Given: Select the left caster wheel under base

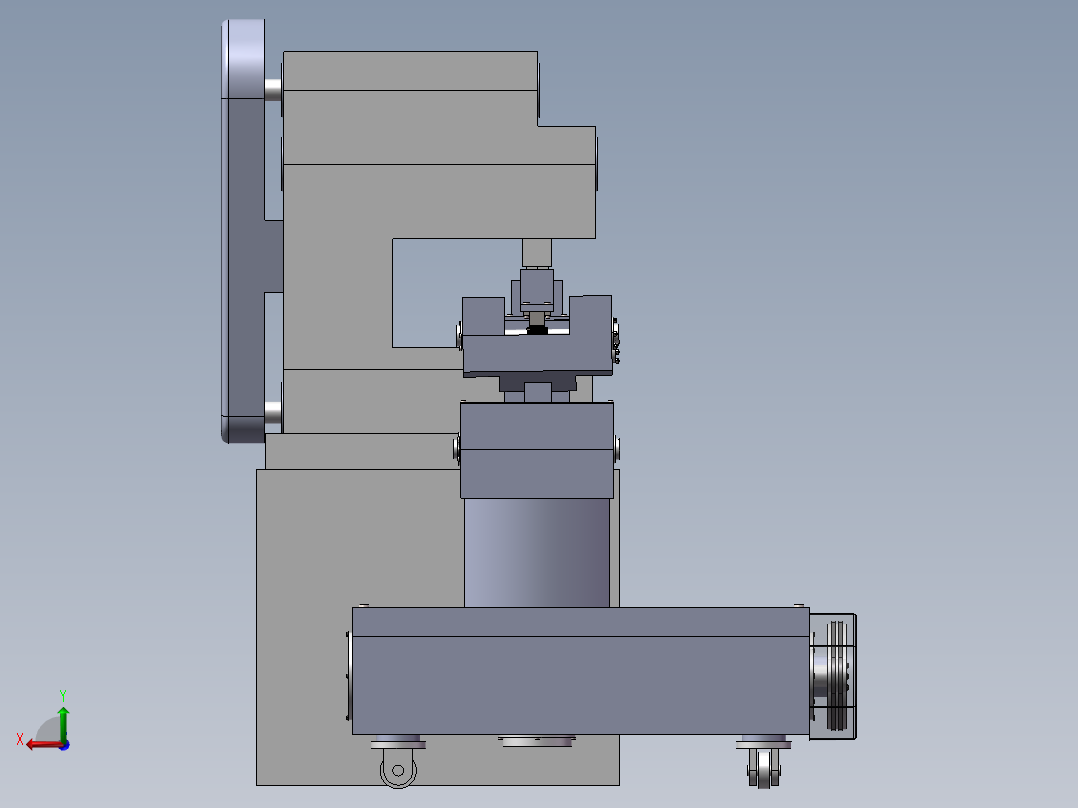Looking at the screenshot, I should point(398,770).
